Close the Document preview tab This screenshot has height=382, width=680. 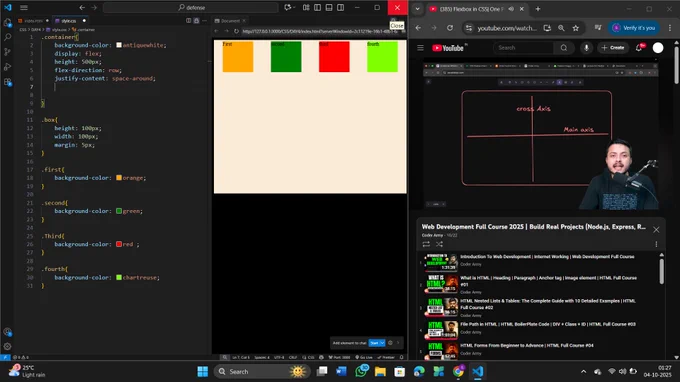click(x=244, y=21)
